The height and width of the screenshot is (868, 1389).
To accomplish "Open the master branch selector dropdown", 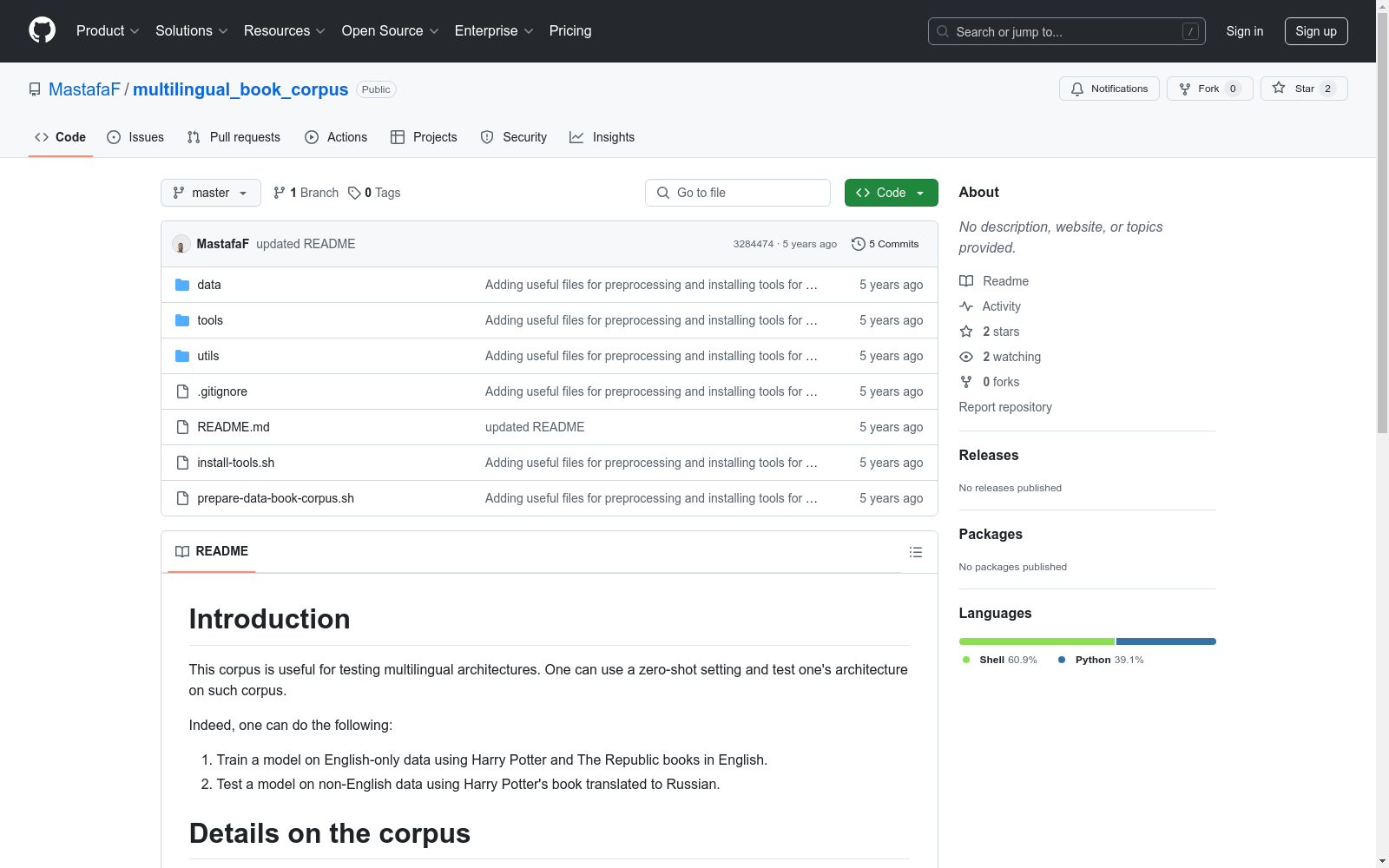I will click(211, 193).
